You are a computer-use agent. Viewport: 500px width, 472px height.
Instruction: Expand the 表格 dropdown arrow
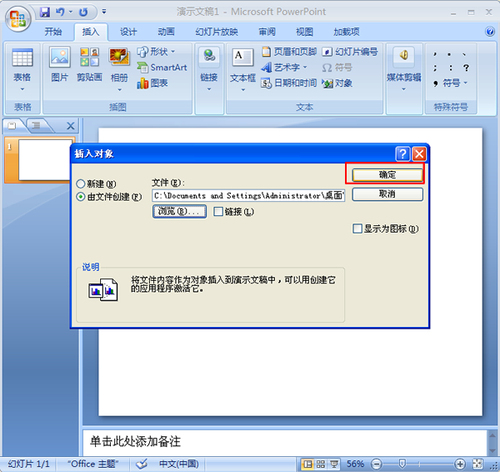coord(22,89)
